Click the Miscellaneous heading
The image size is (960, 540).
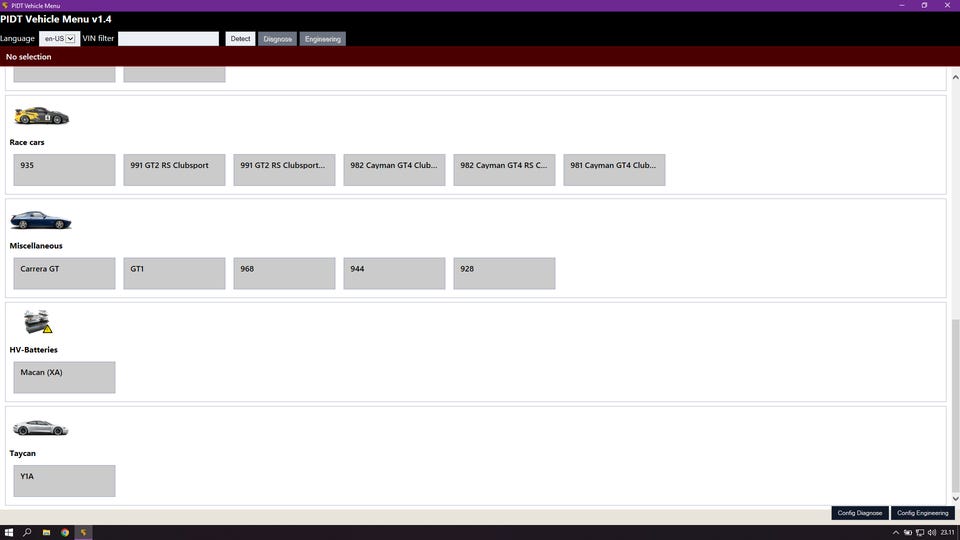coord(36,246)
